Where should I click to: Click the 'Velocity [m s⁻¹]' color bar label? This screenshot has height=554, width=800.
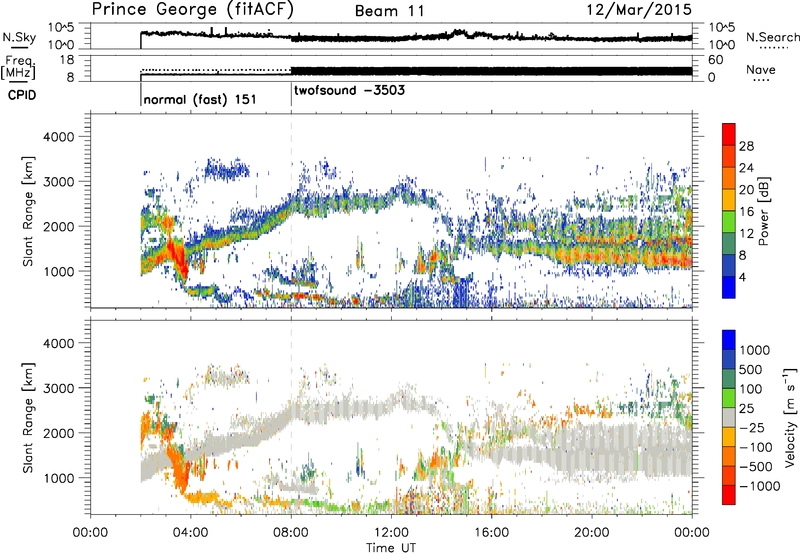tap(790, 417)
